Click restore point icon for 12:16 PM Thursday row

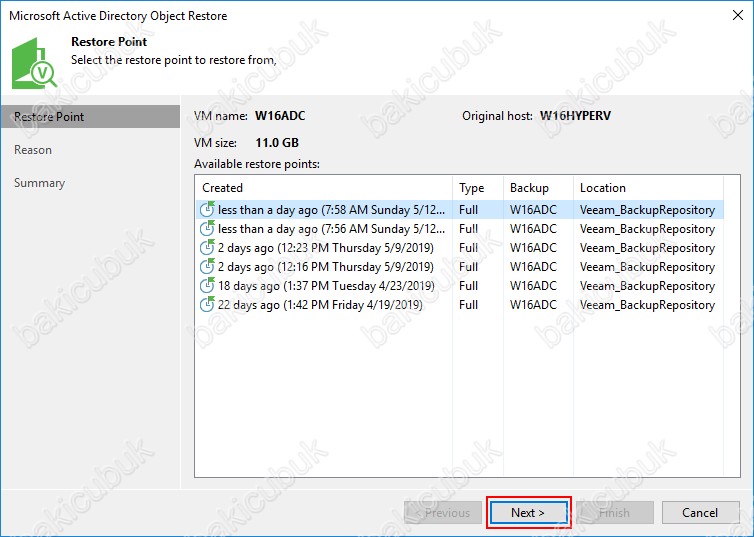point(207,266)
